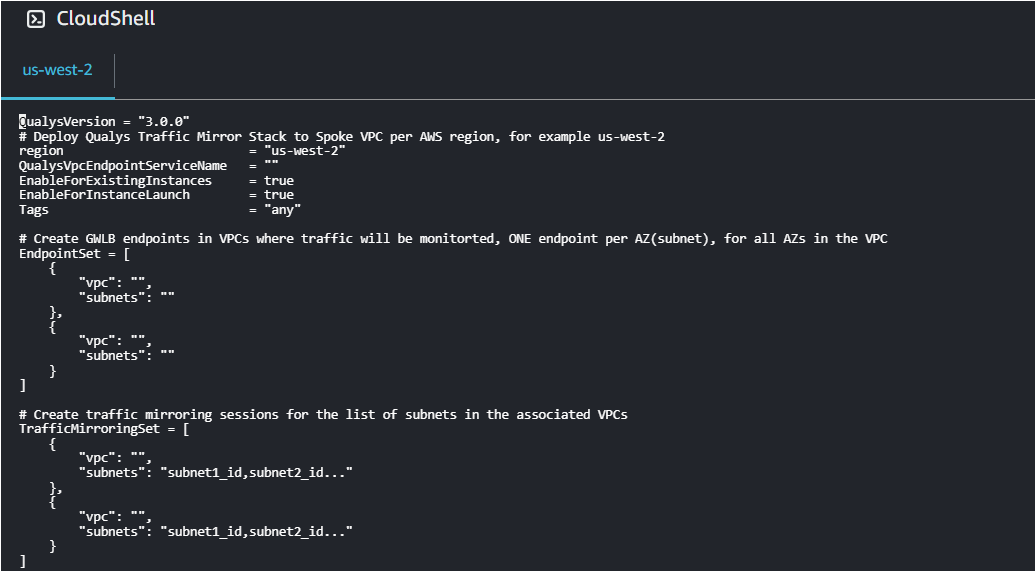Click the GWLB endpoints comment line
The height and width of the screenshot is (572, 1036).
tap(453, 239)
